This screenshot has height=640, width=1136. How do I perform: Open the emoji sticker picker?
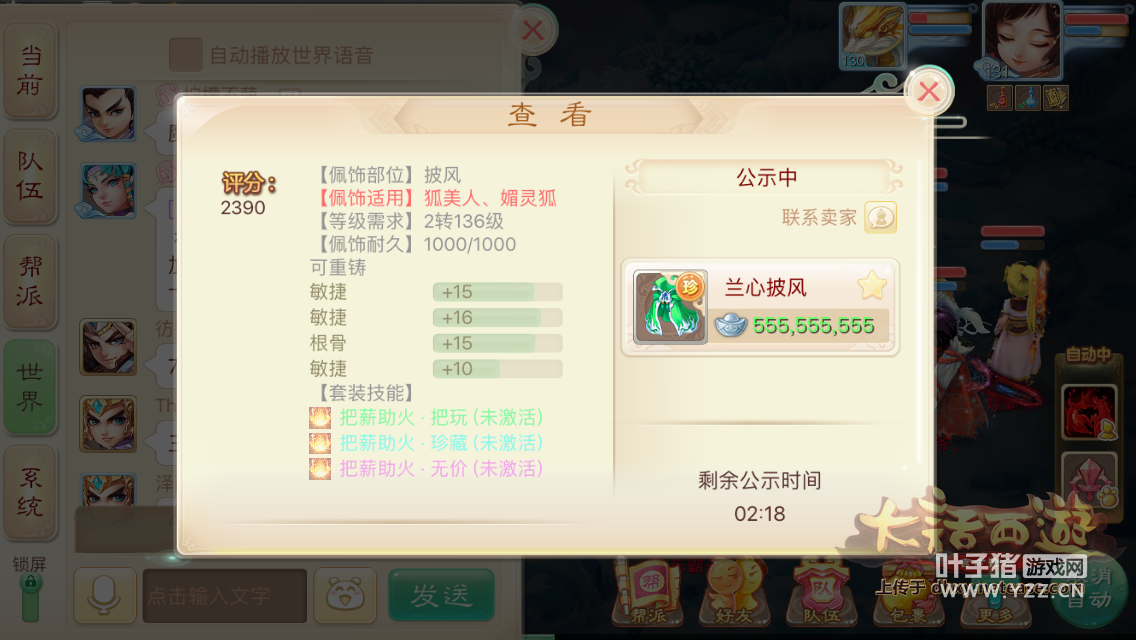point(345,595)
